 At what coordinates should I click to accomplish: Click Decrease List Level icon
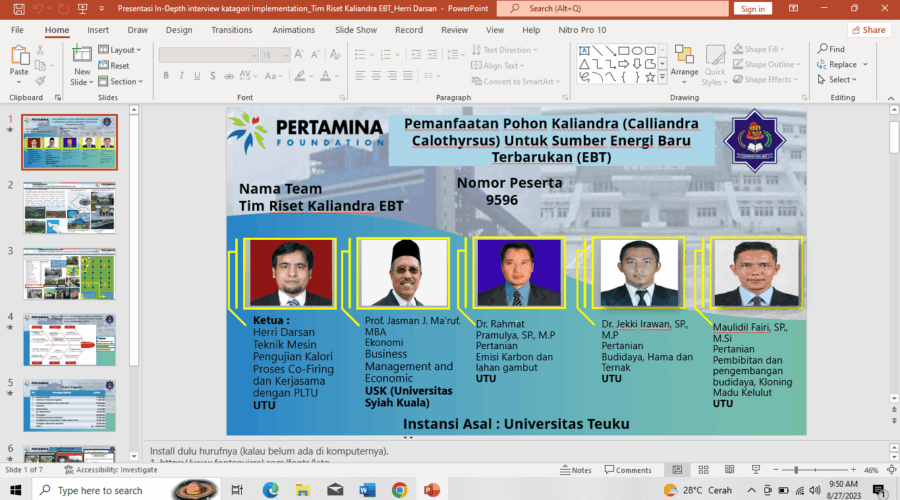(x=416, y=55)
